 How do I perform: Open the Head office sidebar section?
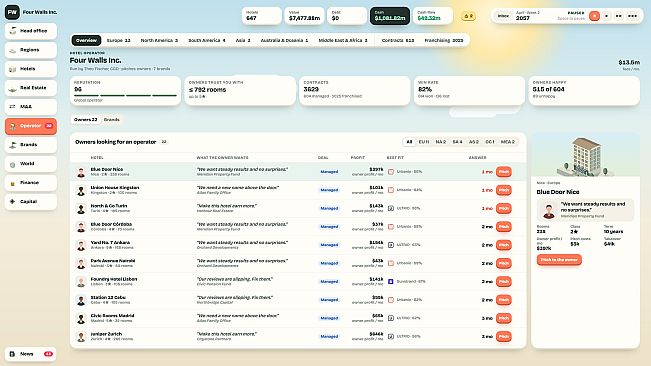(x=31, y=31)
